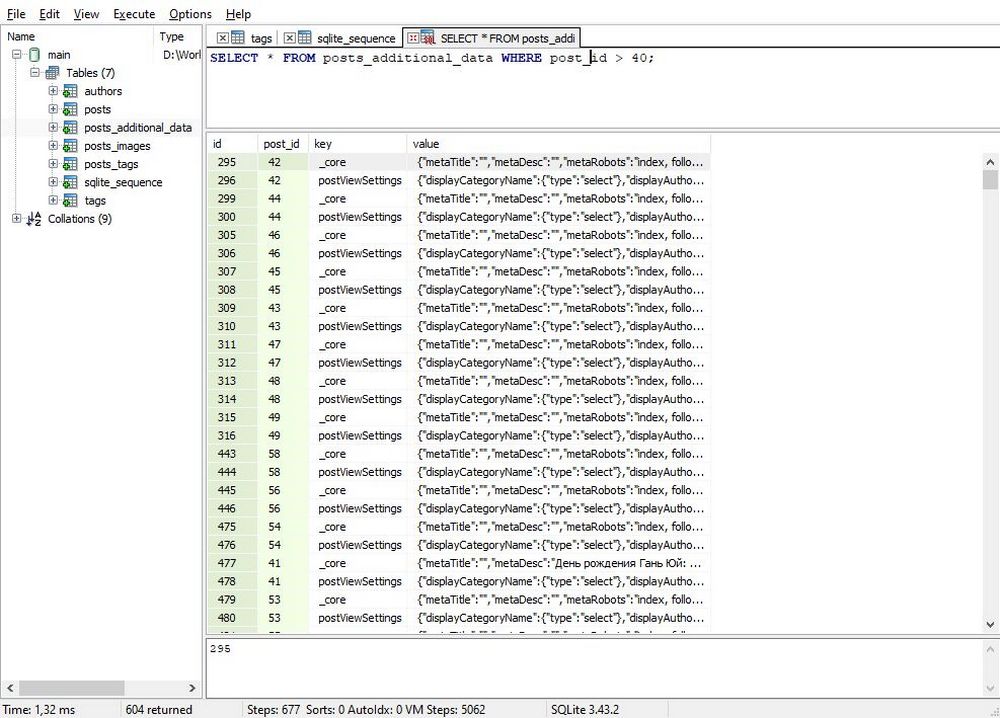This screenshot has height=718, width=1000.
Task: Expand the Collations (9) node
Action: click(x=17, y=219)
